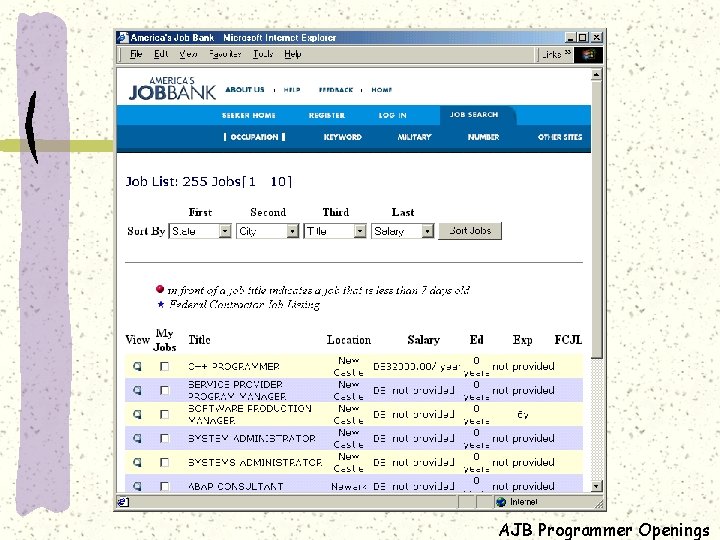Click the Sort Jobs button
Screen dimensions: 720x540
point(470,231)
